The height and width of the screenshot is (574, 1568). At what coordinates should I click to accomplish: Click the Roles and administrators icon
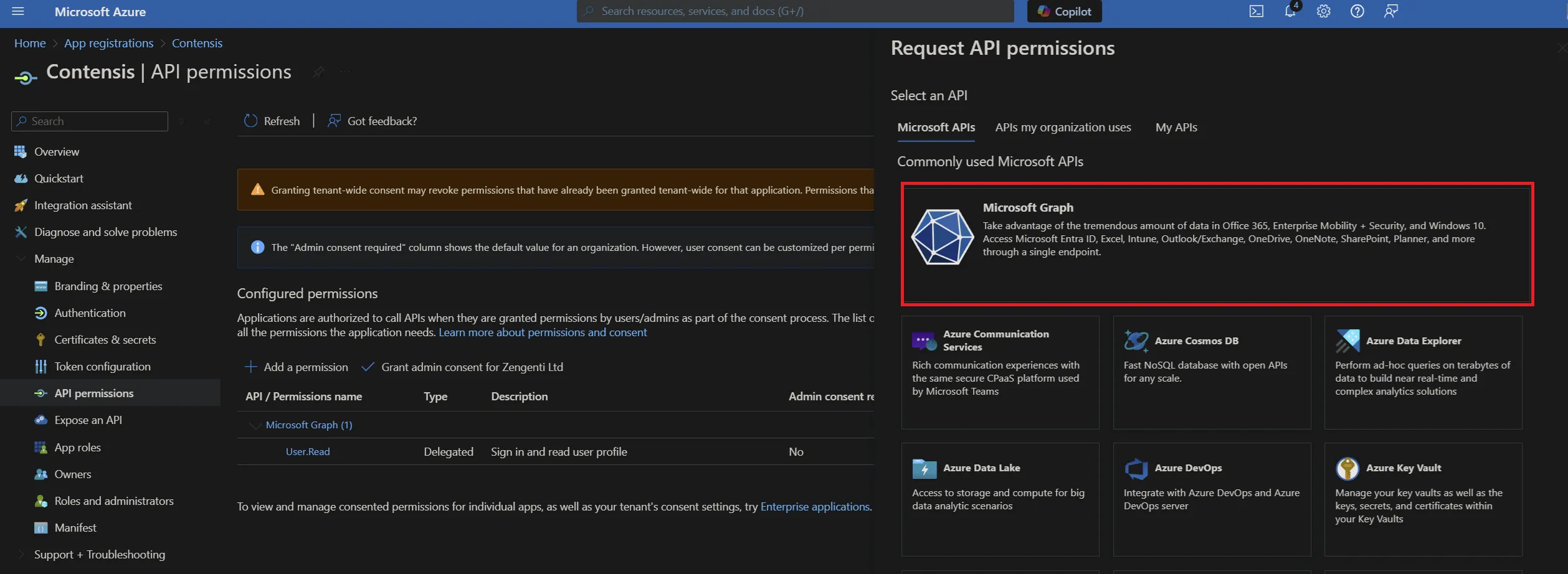40,501
